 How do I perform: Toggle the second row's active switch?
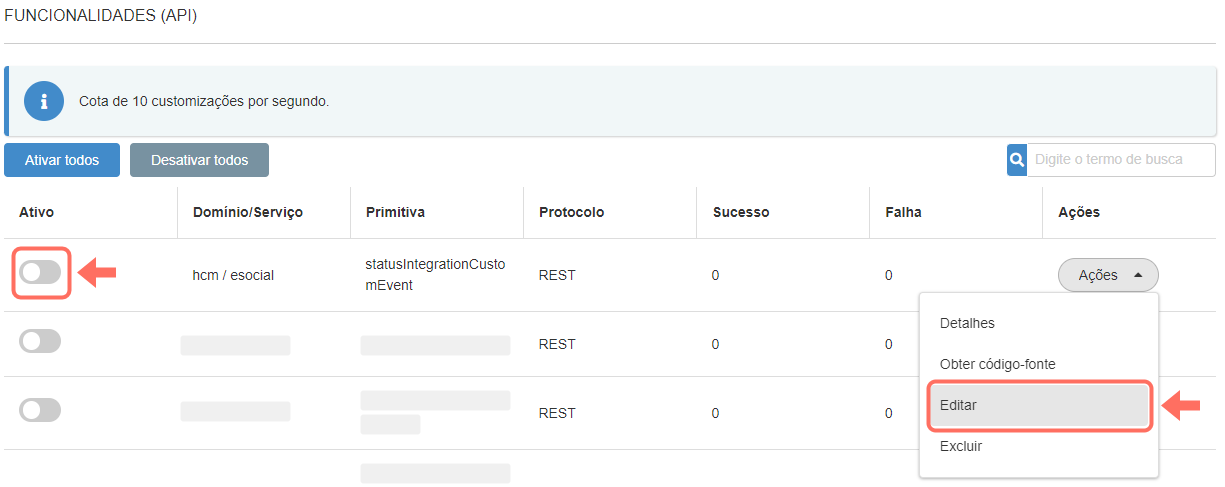(41, 342)
